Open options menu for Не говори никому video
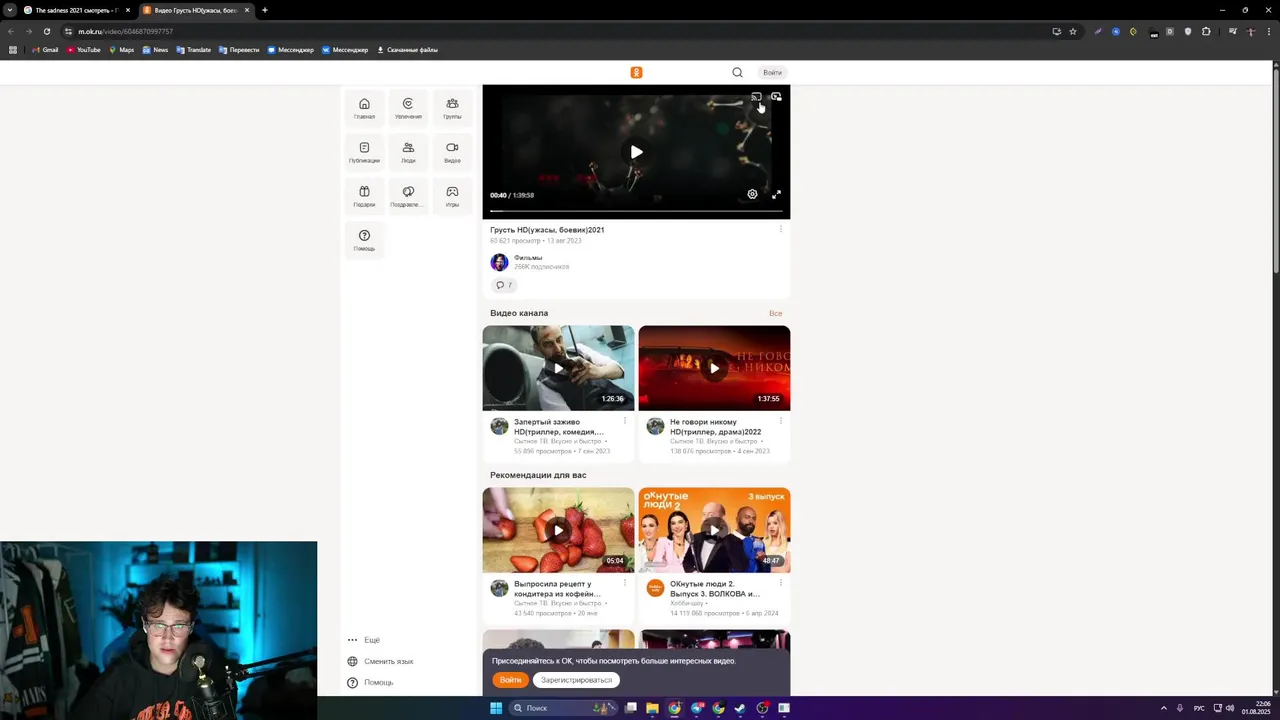Image resolution: width=1280 pixels, height=720 pixels. click(781, 421)
